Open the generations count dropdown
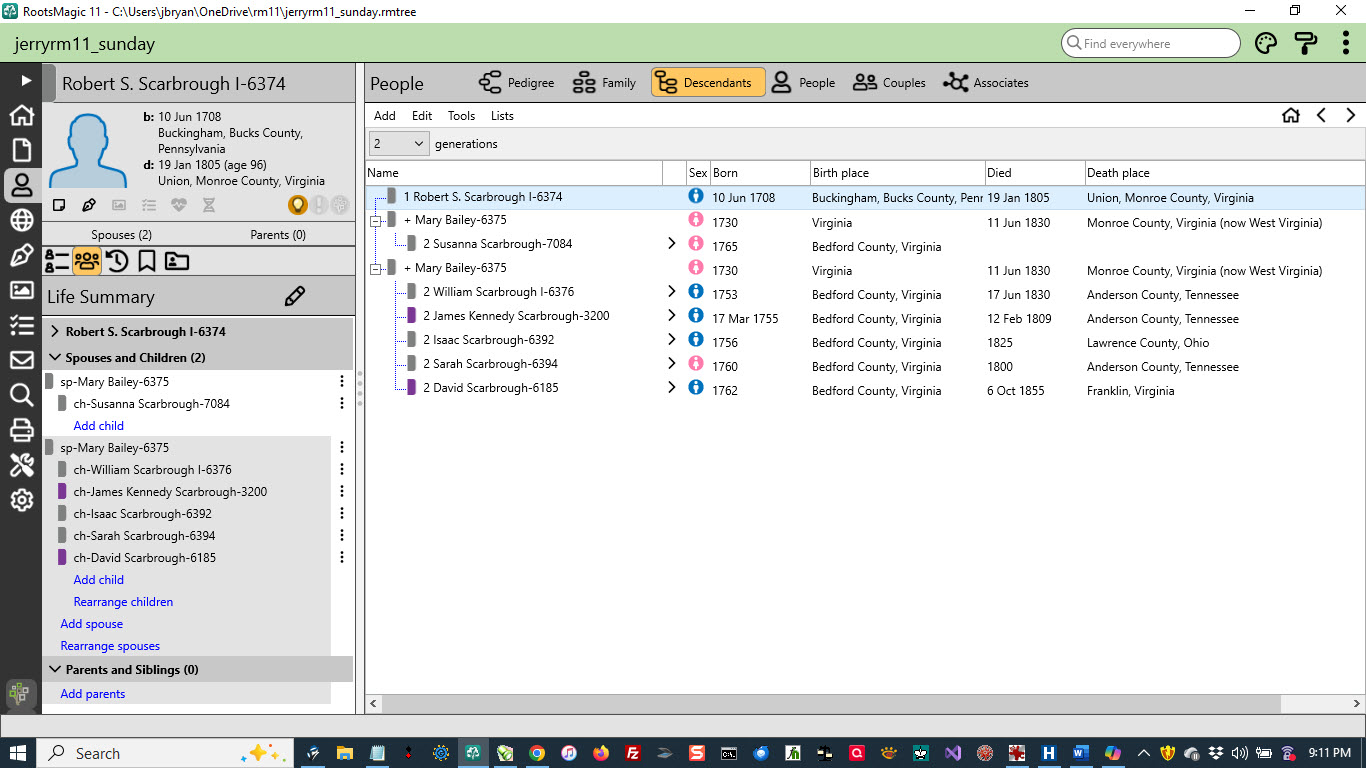This screenshot has height=768, width=1366. point(399,144)
